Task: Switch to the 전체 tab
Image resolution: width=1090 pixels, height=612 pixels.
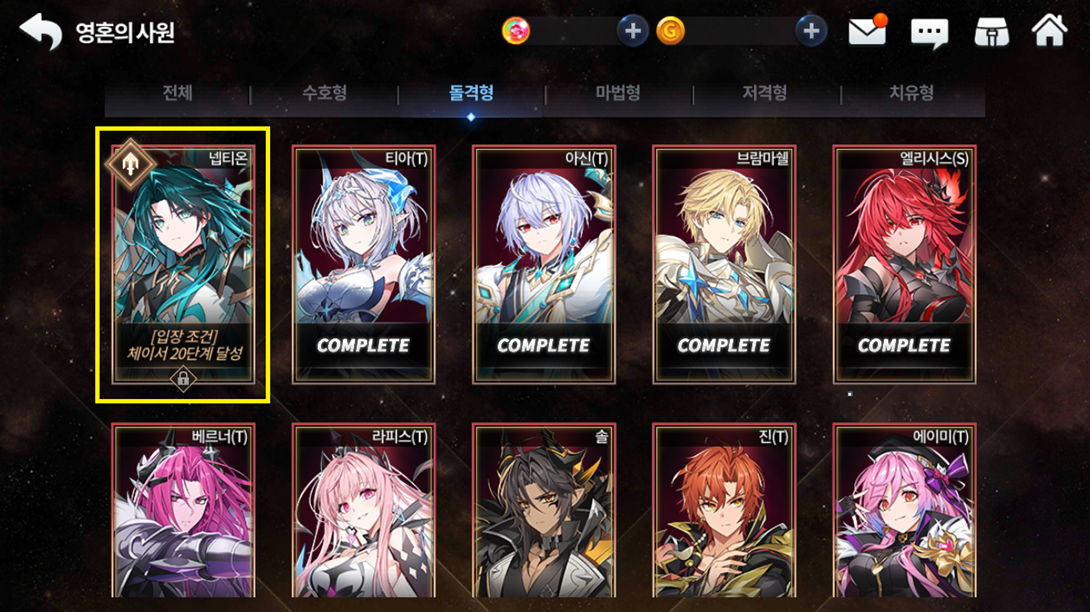Action: pyautogui.click(x=177, y=92)
